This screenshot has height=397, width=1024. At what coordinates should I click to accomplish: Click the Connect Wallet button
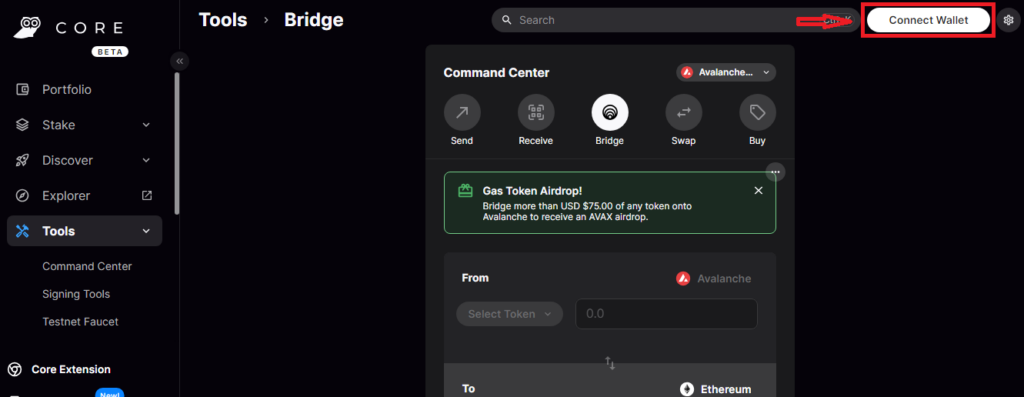[928, 20]
